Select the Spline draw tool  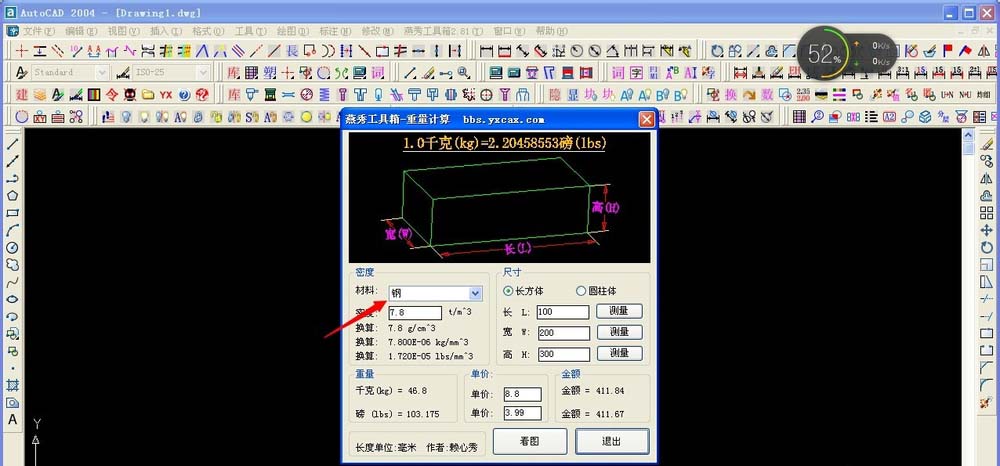click(12, 282)
